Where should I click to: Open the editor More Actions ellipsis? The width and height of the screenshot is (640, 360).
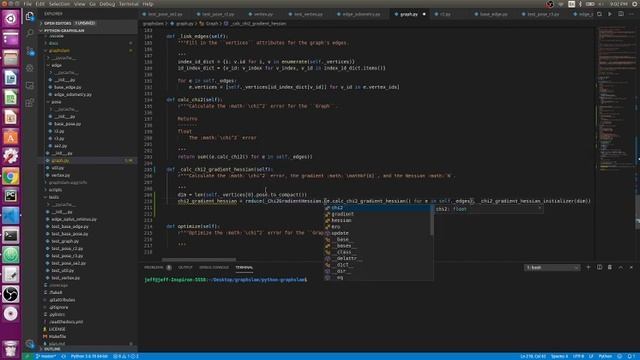pyautogui.click(x=632, y=14)
